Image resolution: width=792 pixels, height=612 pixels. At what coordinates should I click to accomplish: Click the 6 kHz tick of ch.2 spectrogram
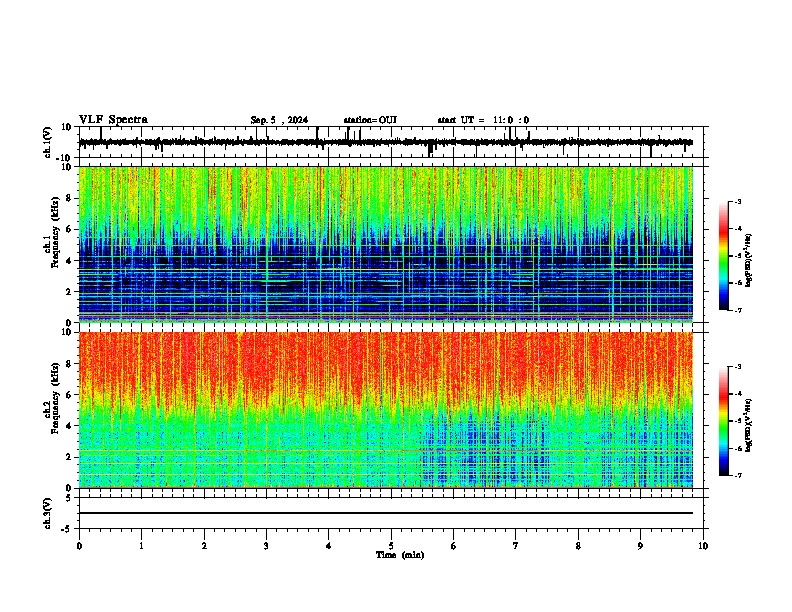click(70, 395)
